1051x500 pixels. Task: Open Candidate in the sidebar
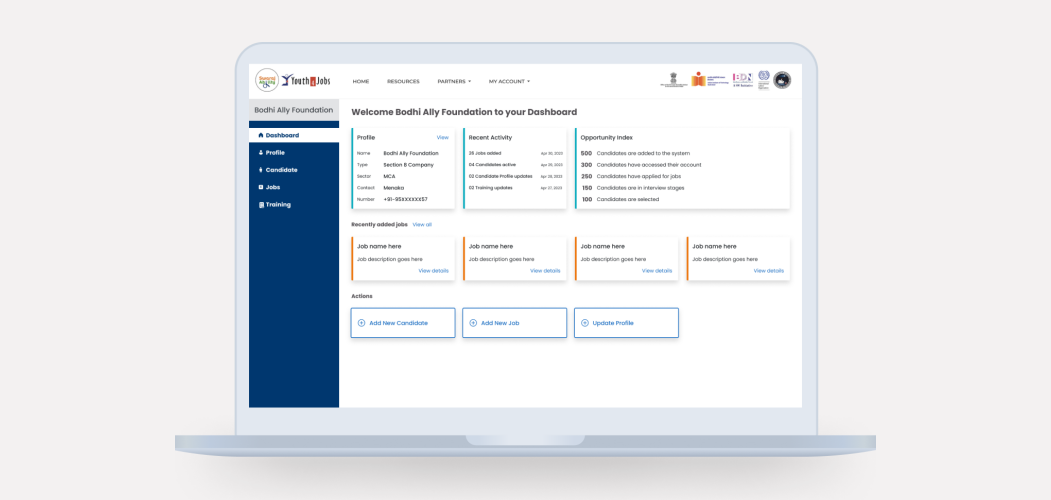294,170
